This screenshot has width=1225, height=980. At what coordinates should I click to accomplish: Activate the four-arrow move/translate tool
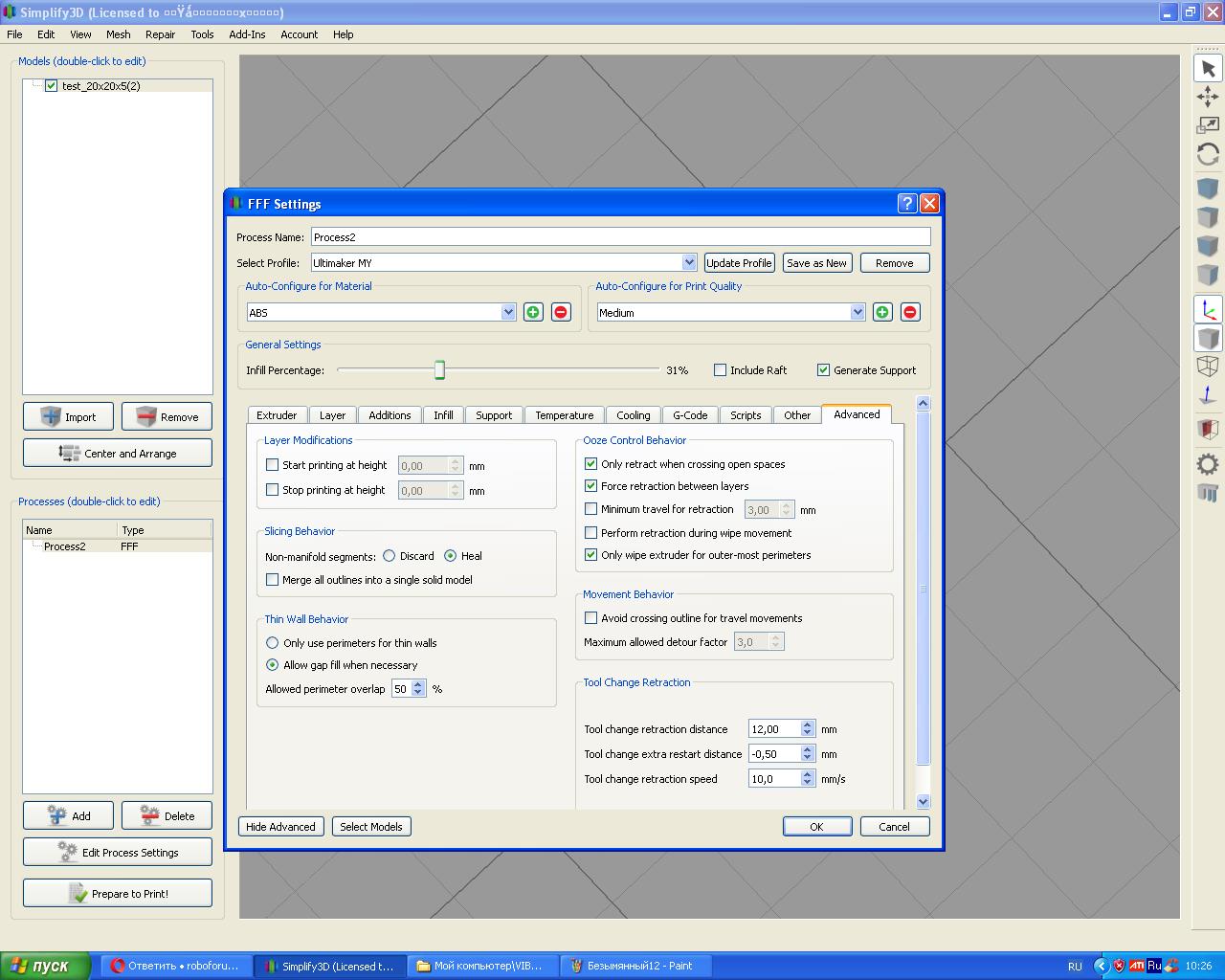coord(1208,97)
